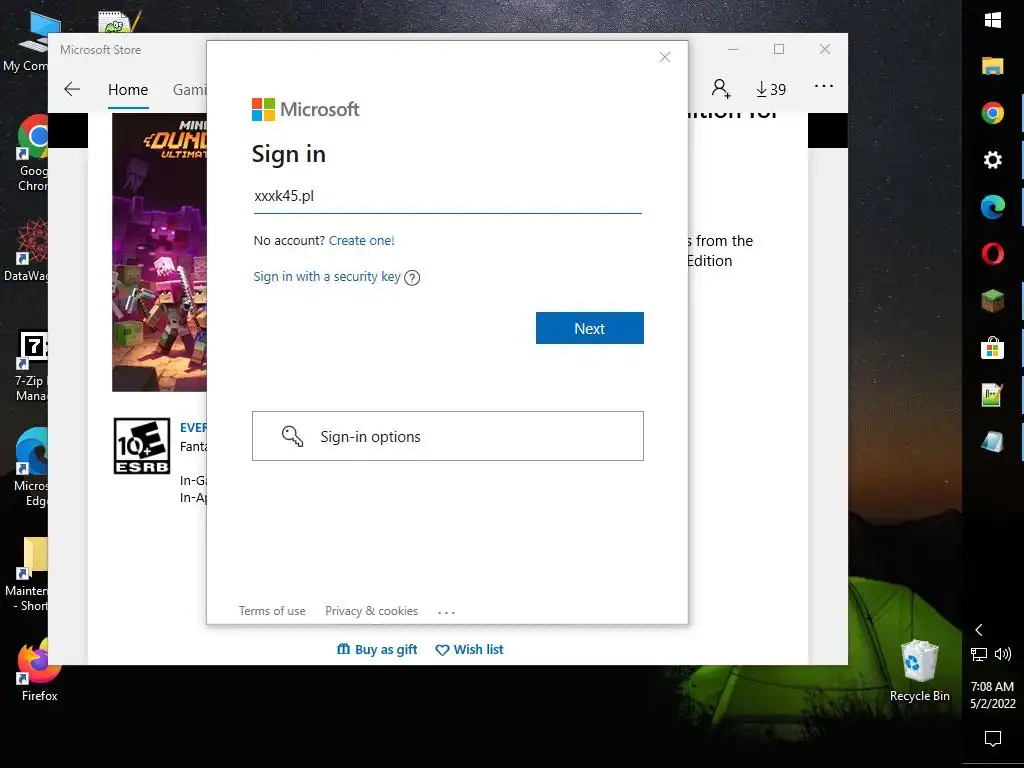Open Google Chrome from the taskbar
Image resolution: width=1024 pixels, height=768 pixels.
(x=993, y=113)
